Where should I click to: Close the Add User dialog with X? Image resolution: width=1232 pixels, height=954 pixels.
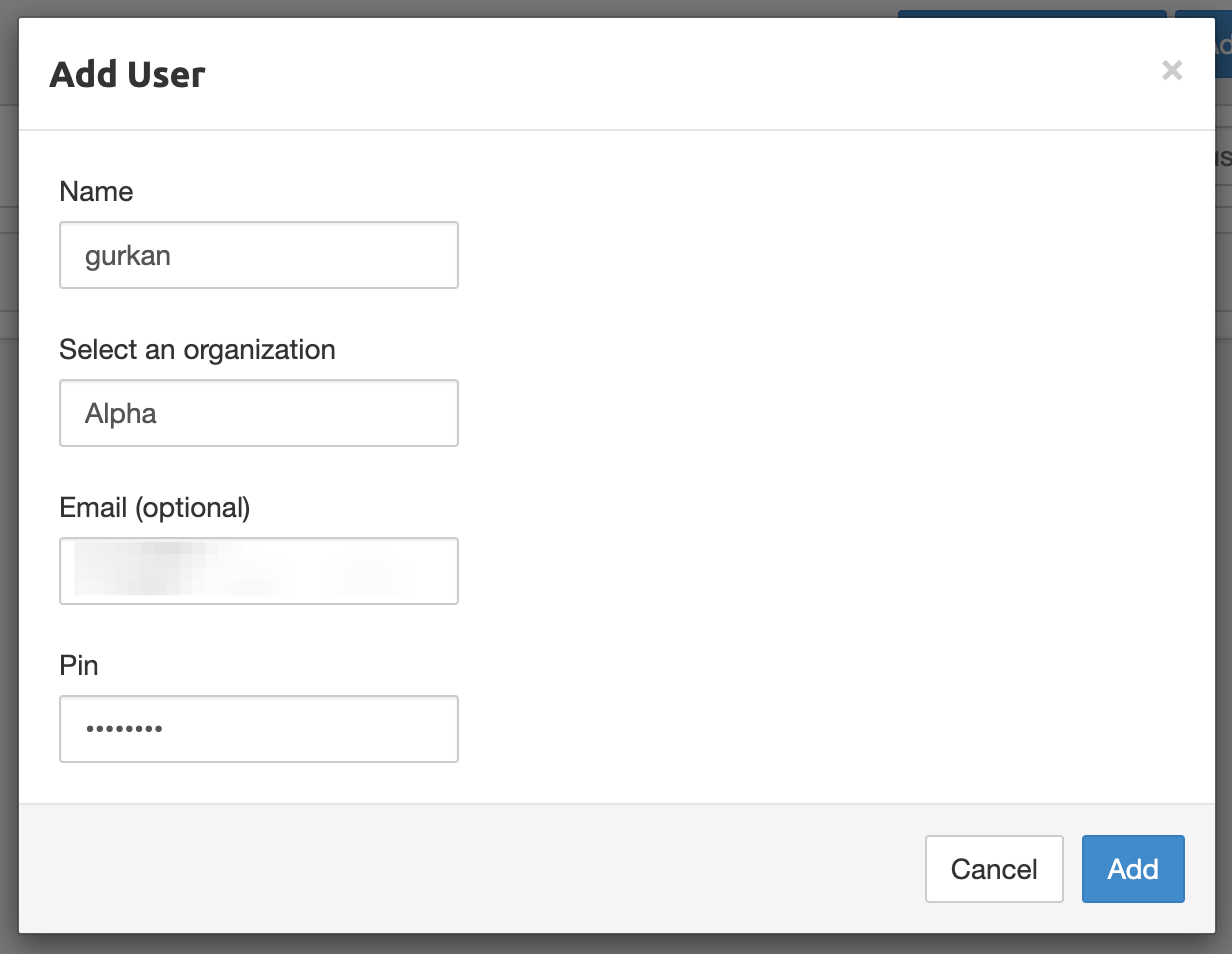(x=1172, y=71)
